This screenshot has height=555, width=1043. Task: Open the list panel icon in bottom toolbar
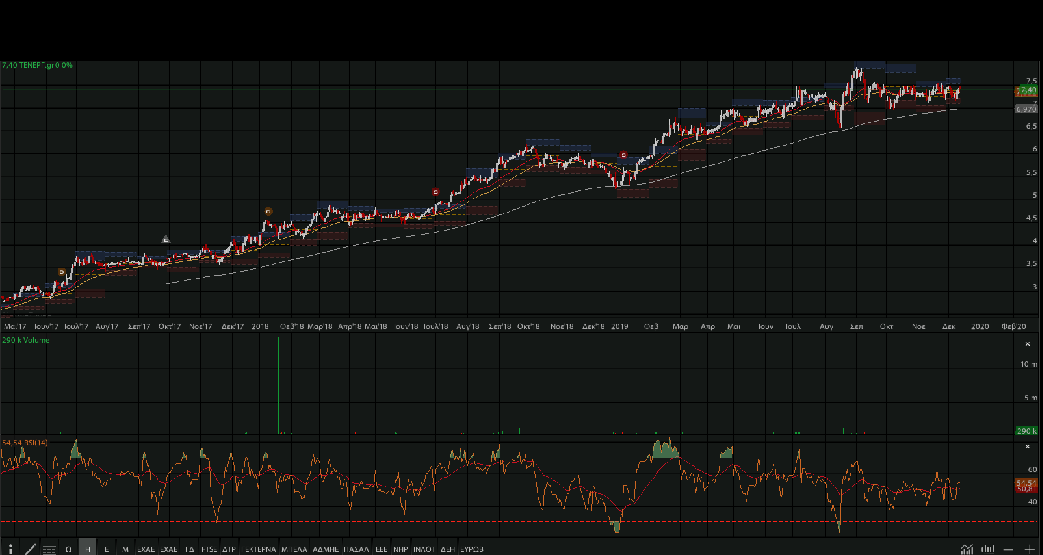[48, 549]
